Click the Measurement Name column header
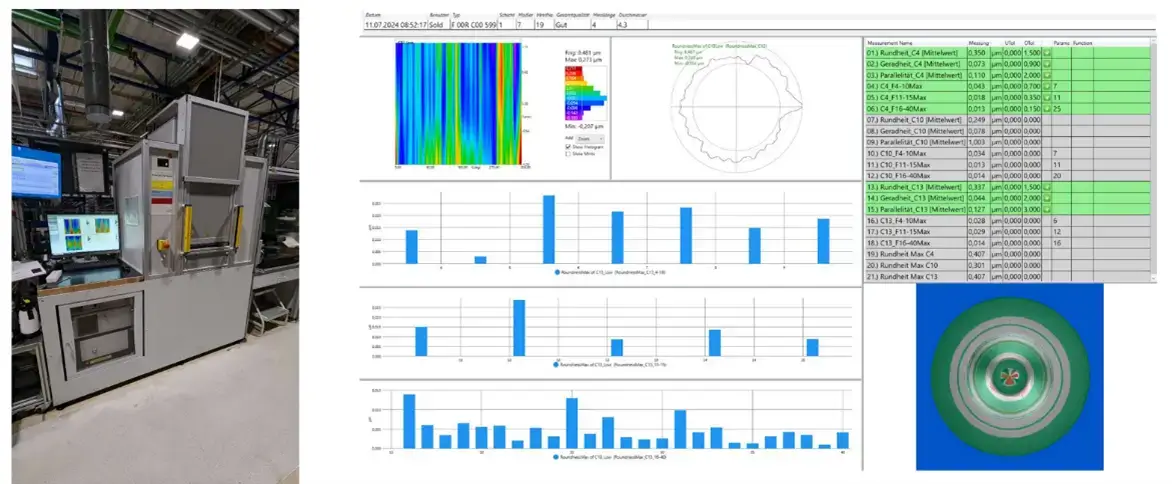Viewport: 1172px width, 484px height. coord(889,43)
